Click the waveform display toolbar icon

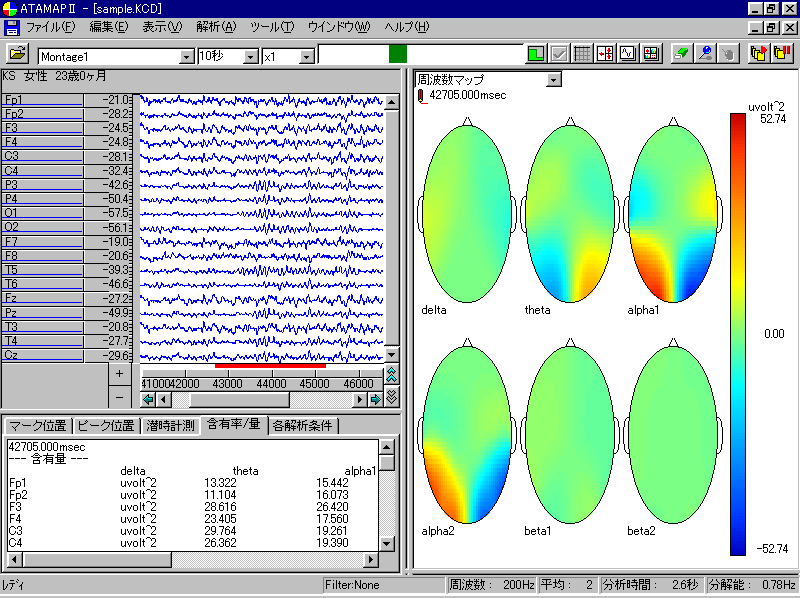click(x=629, y=54)
